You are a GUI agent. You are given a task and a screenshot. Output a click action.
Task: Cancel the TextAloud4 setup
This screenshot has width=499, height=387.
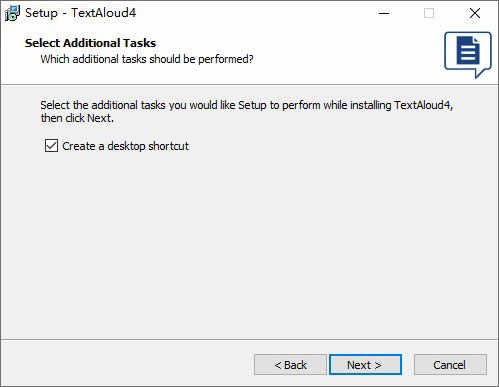tap(450, 365)
